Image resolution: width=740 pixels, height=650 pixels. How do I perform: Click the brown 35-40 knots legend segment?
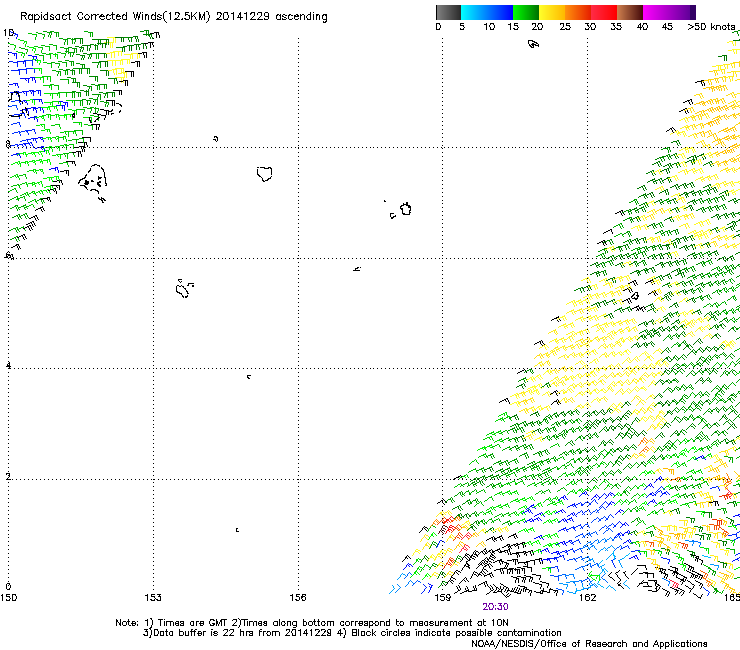pyautogui.click(x=630, y=12)
